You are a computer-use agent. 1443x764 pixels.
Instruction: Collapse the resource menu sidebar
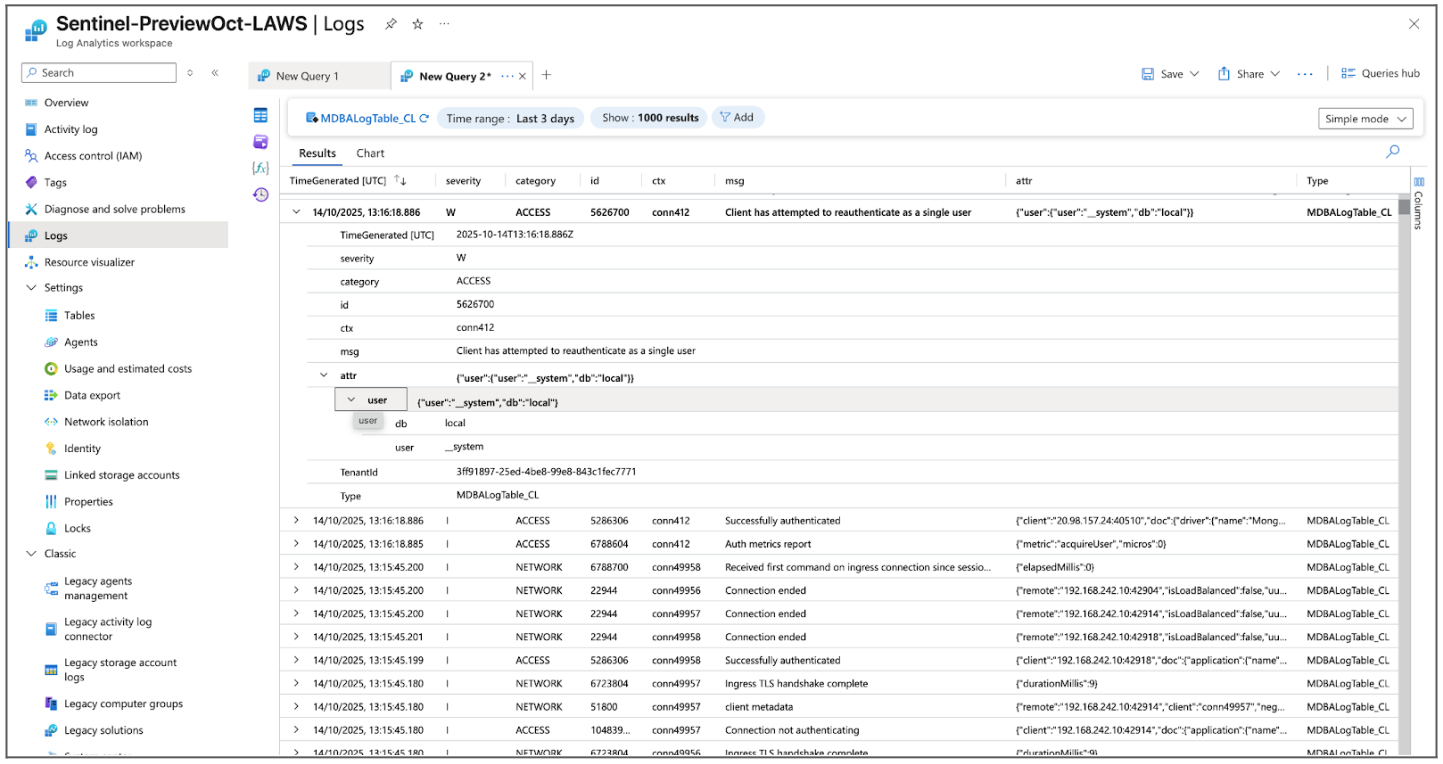coord(217,71)
